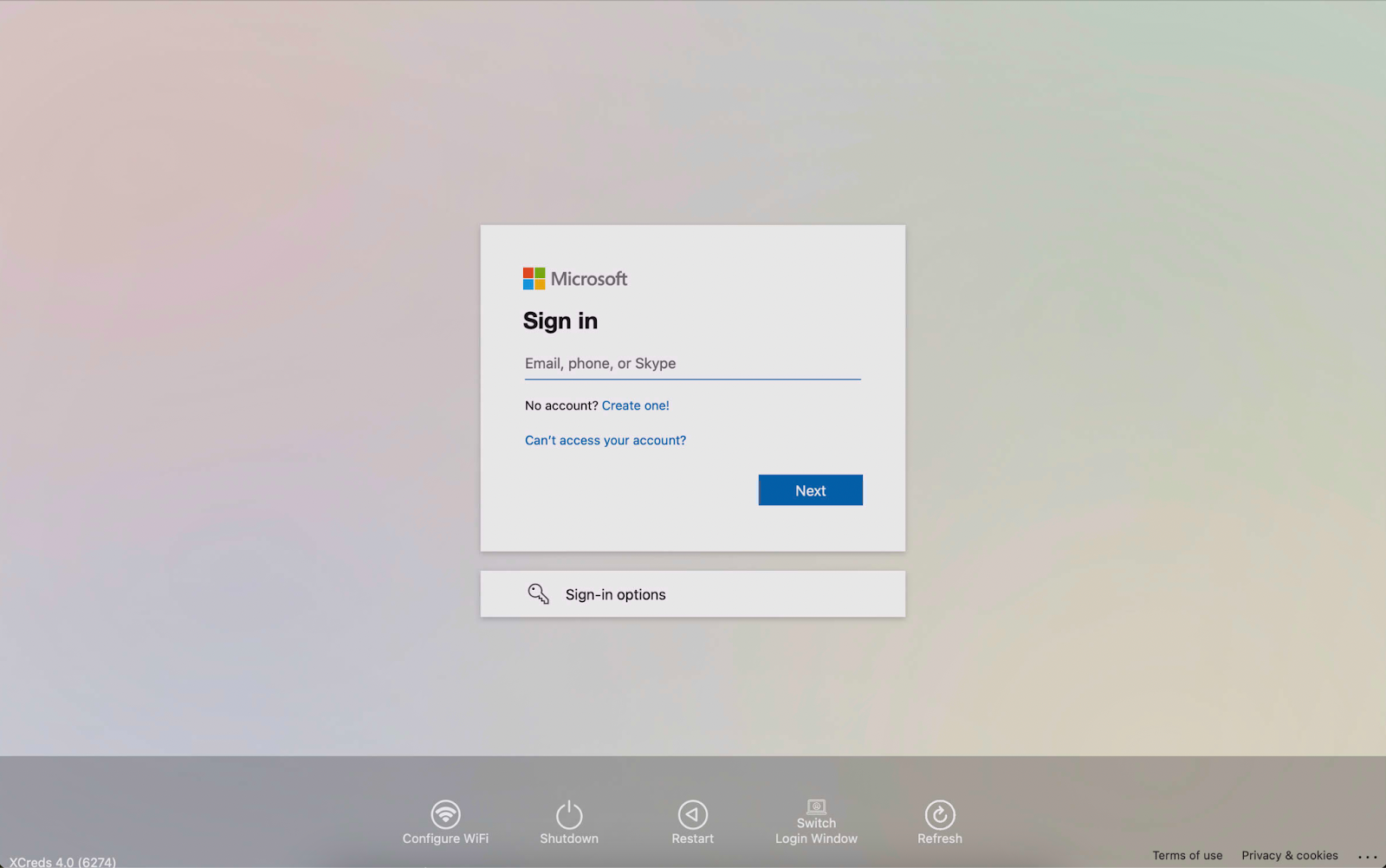Click the No account? text
This screenshot has height=868, width=1386.
(561, 405)
